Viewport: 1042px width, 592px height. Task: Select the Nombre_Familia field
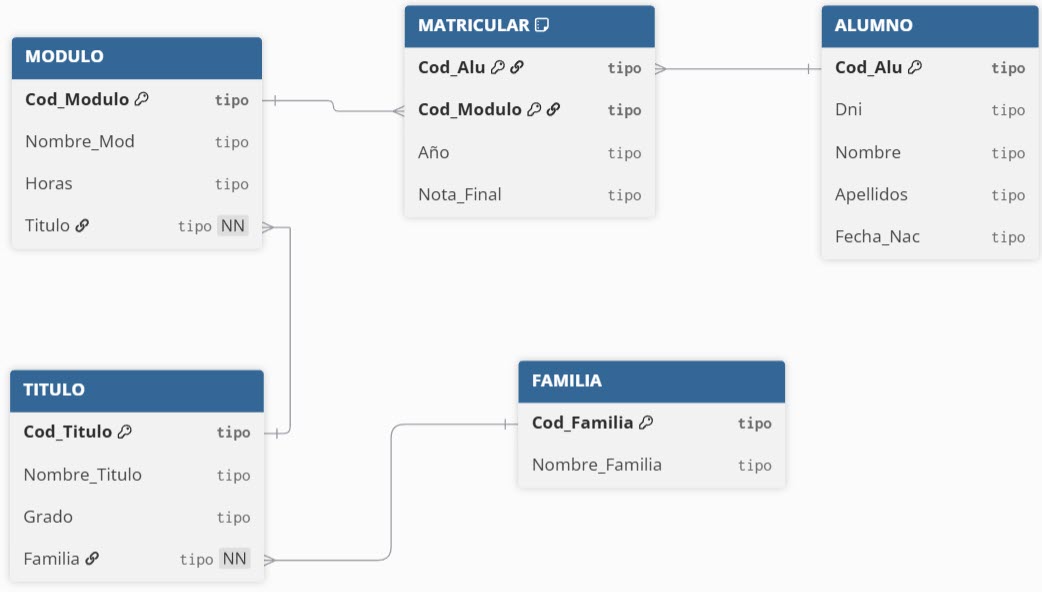click(597, 465)
